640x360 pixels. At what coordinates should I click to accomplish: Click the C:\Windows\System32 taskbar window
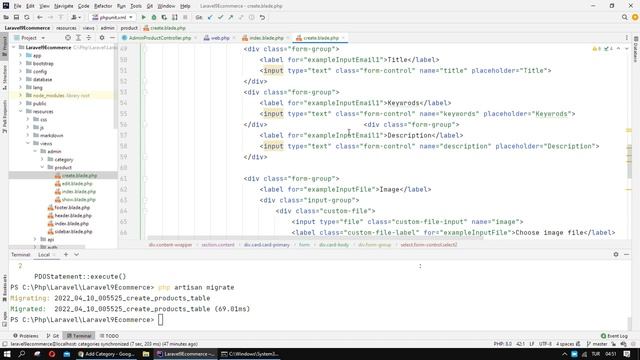250,354
